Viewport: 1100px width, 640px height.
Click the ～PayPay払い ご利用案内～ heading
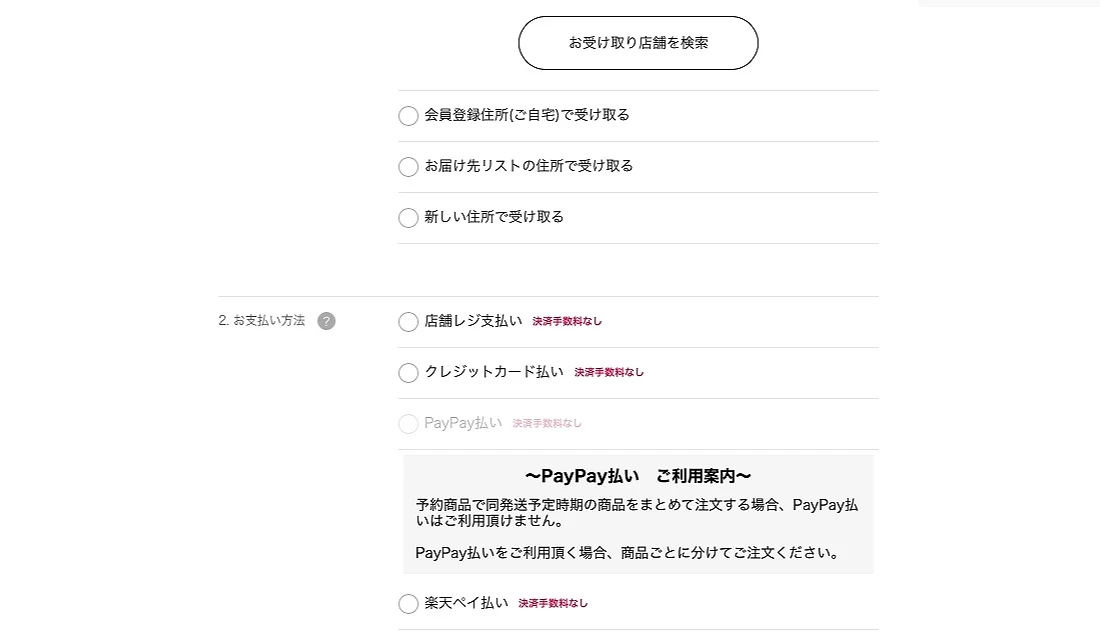[638, 476]
